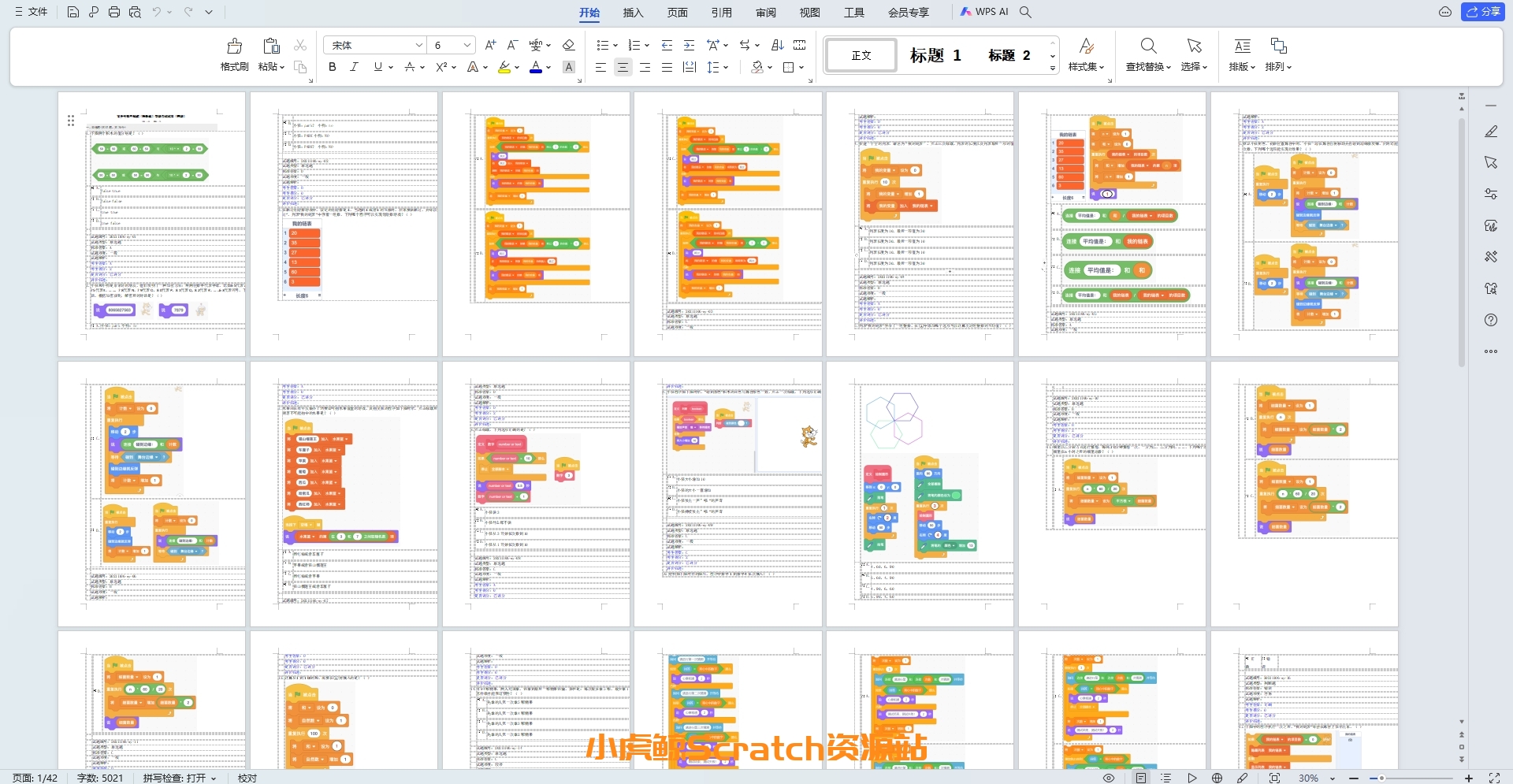Click the 页面: 1/42 page indicator
The width and height of the screenshot is (1513, 784).
(x=35, y=778)
